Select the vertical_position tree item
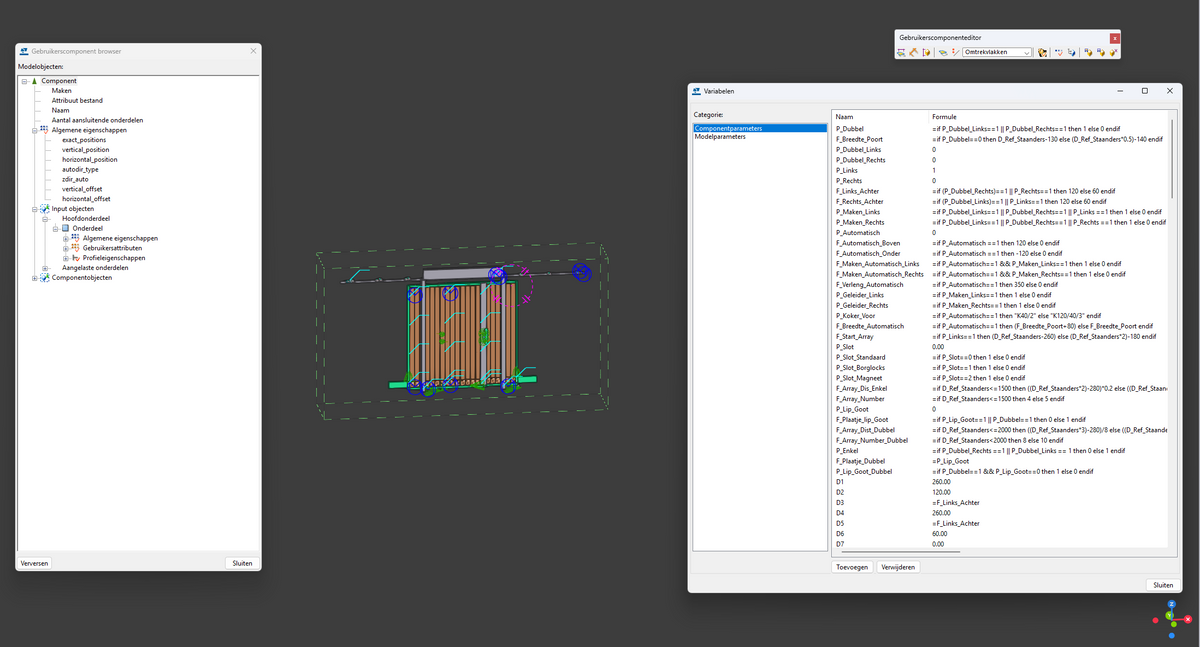This screenshot has width=1200, height=647. [86, 150]
